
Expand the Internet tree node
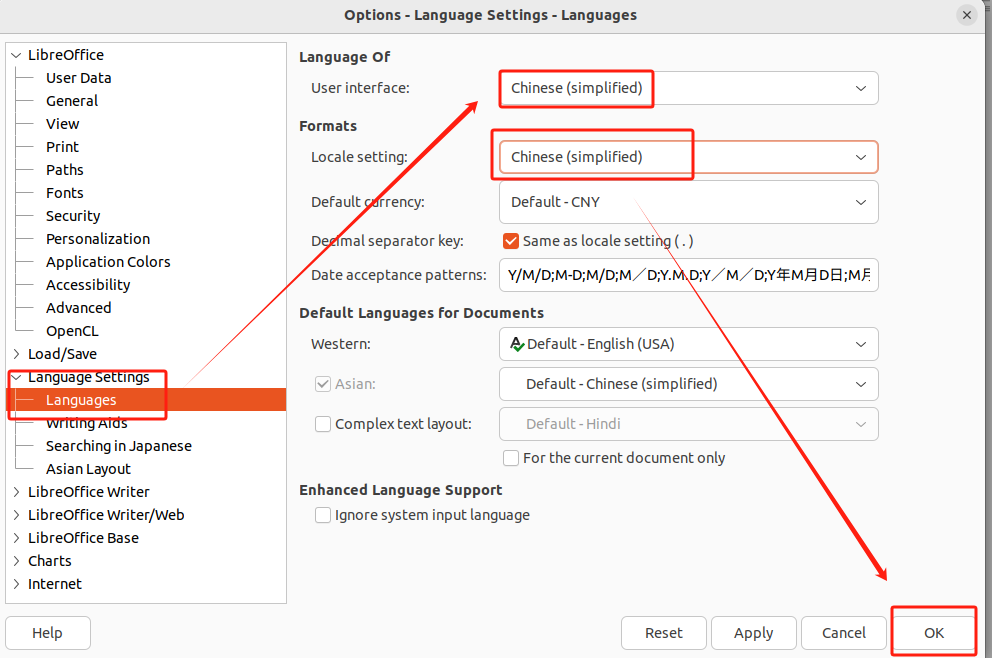click(x=16, y=584)
